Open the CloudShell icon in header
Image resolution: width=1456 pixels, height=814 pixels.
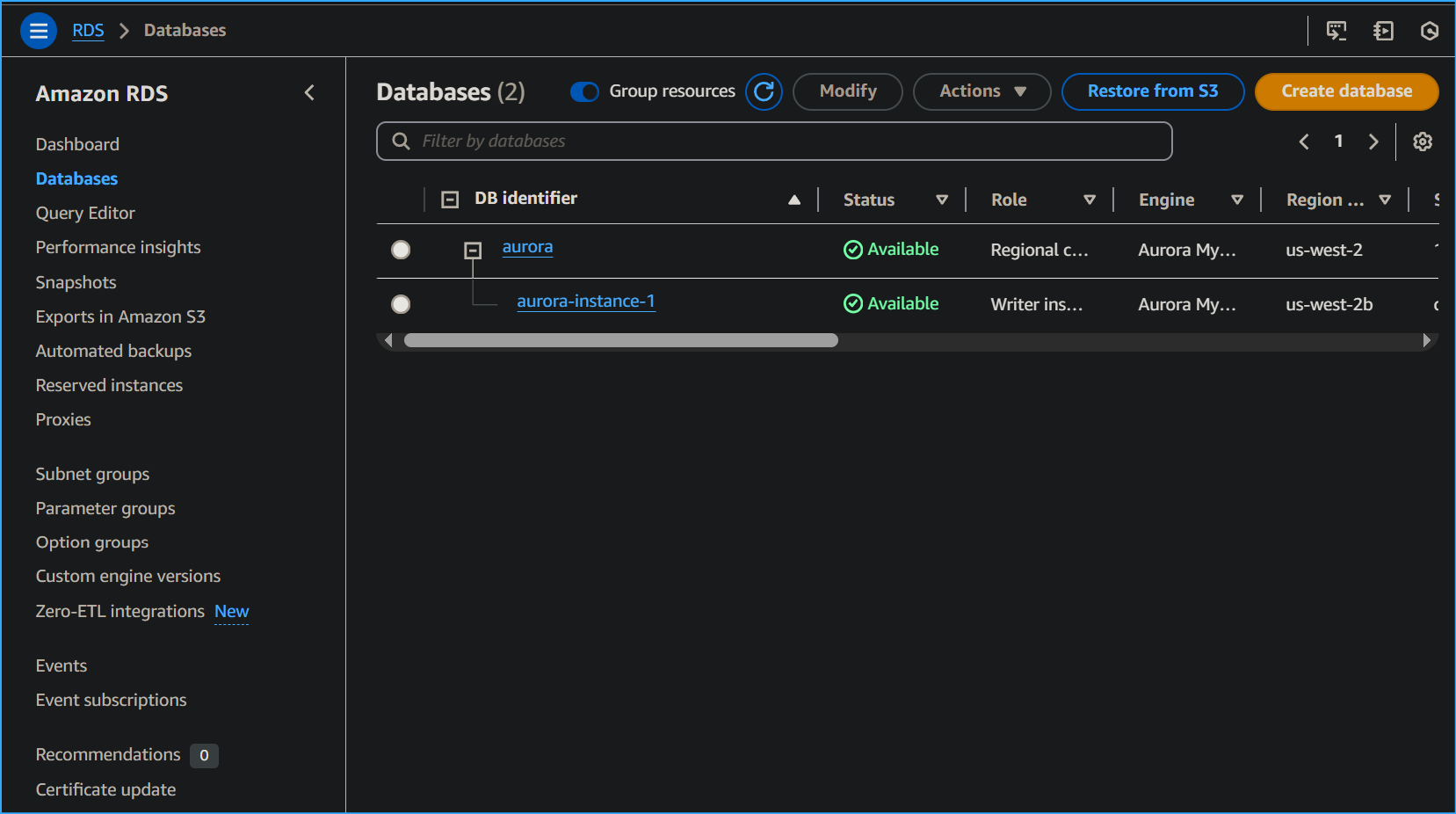(1336, 31)
